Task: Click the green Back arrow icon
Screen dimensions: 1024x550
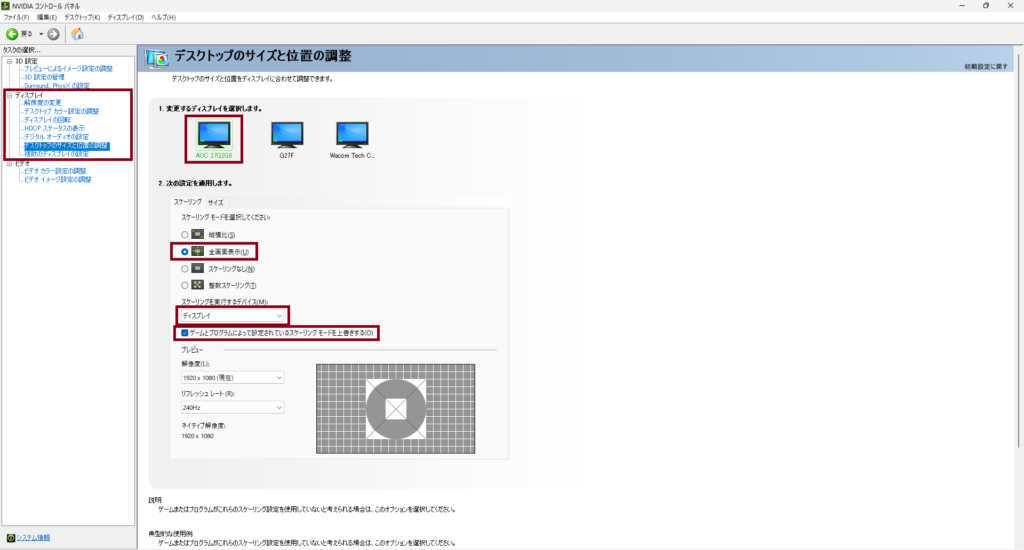Action: pos(13,34)
